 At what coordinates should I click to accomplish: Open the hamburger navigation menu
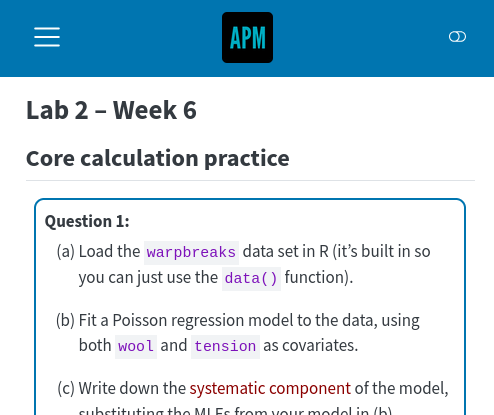[47, 37]
